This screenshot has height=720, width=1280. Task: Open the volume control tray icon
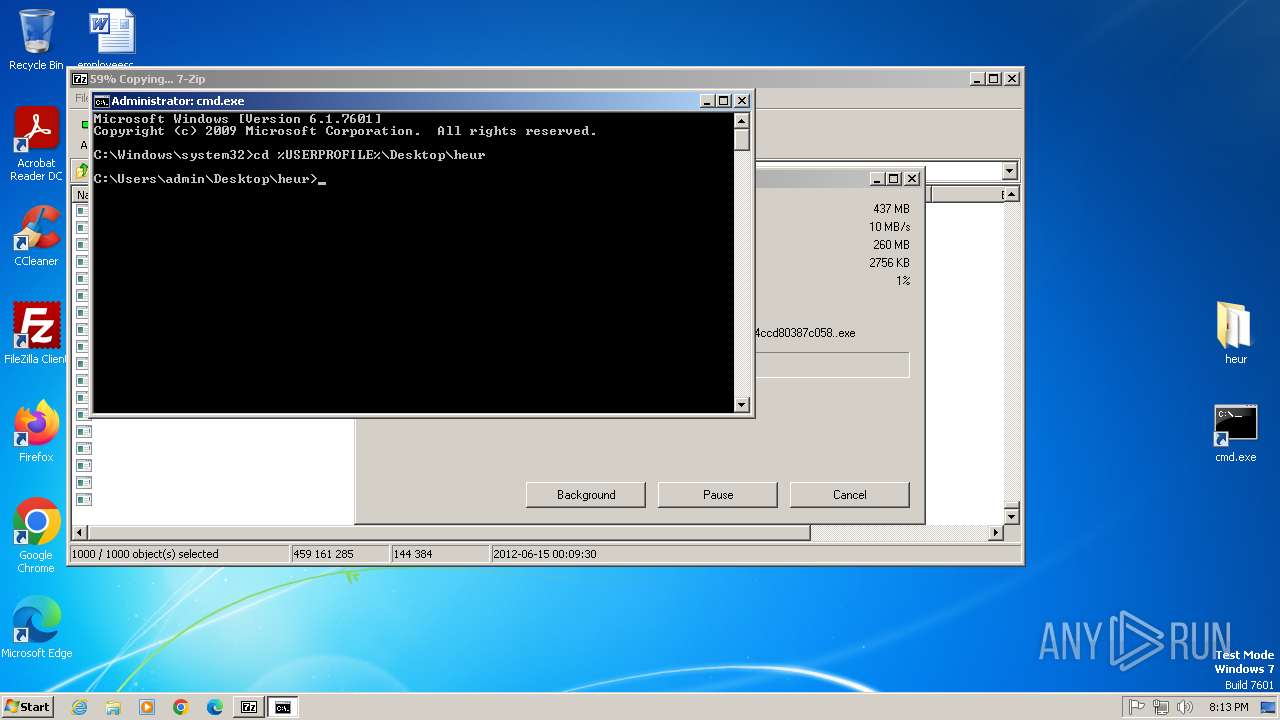pyautogui.click(x=1185, y=707)
